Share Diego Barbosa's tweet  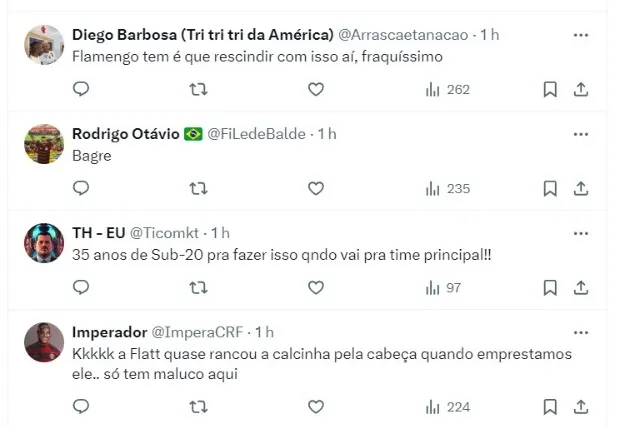tap(581, 89)
